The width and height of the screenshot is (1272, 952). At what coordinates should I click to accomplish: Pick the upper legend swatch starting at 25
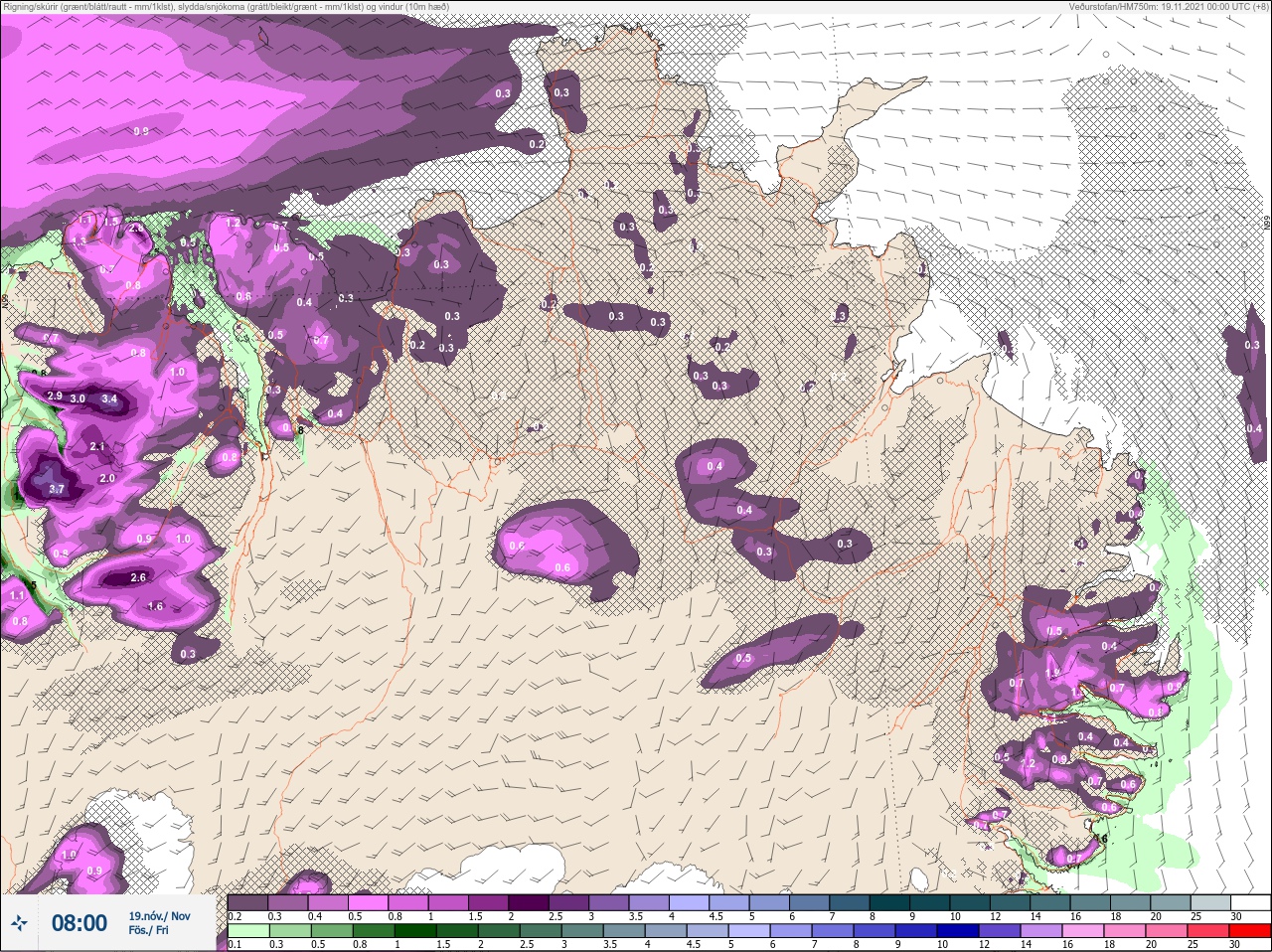(x=1208, y=902)
